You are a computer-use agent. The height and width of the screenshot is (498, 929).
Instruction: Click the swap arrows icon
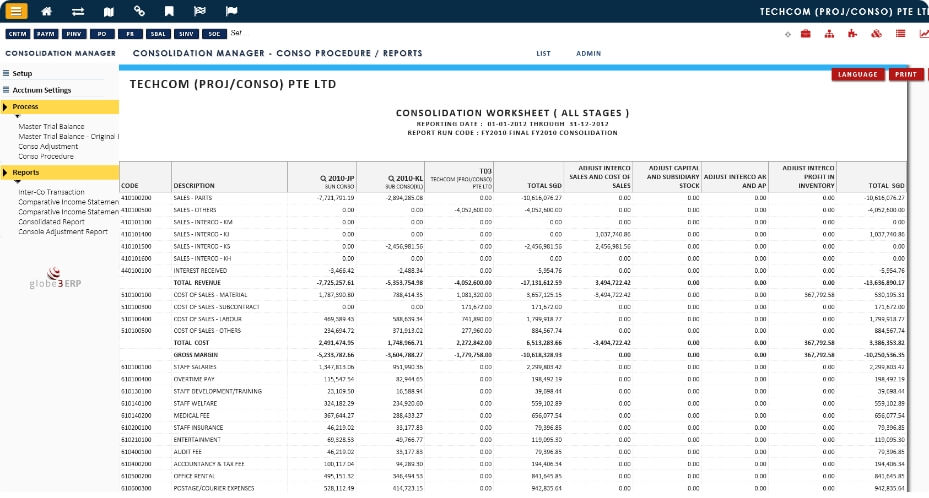78,11
